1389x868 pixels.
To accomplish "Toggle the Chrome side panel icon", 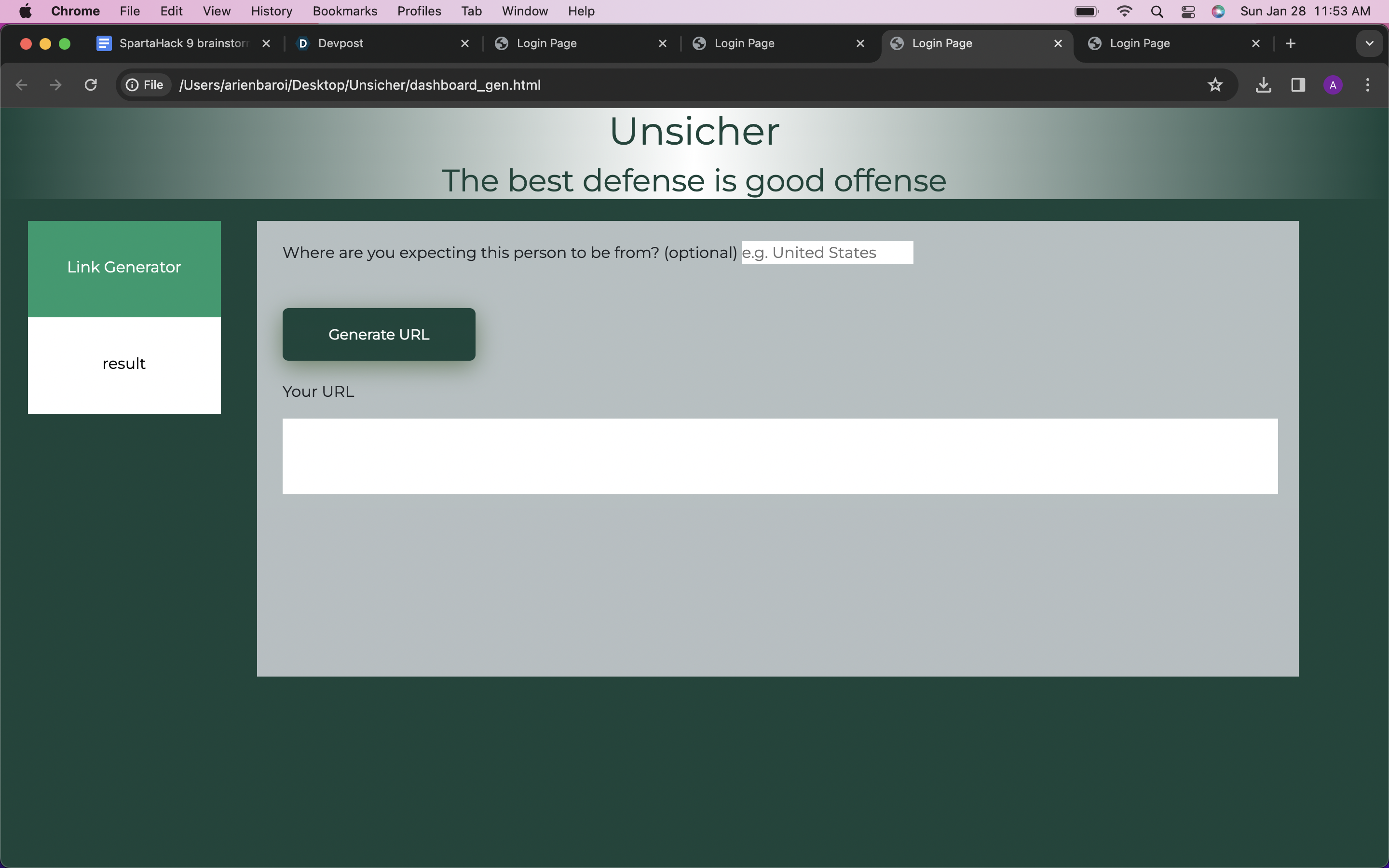I will tap(1298, 85).
